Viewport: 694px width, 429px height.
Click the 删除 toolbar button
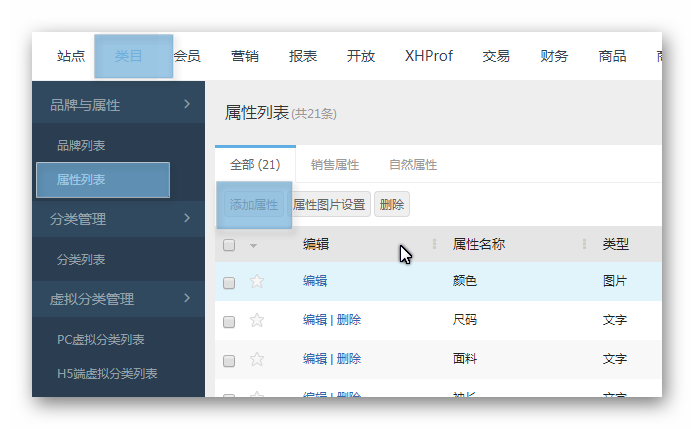(392, 205)
